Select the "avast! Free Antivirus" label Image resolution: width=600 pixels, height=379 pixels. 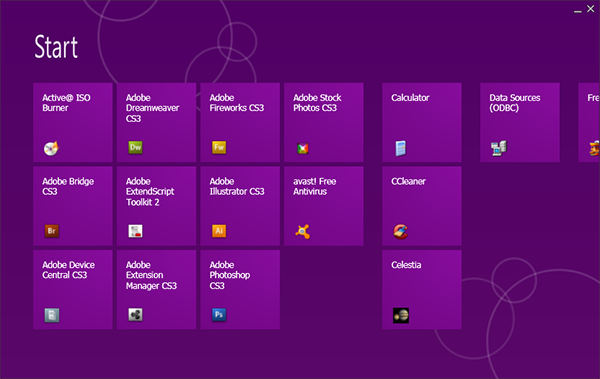pos(315,186)
